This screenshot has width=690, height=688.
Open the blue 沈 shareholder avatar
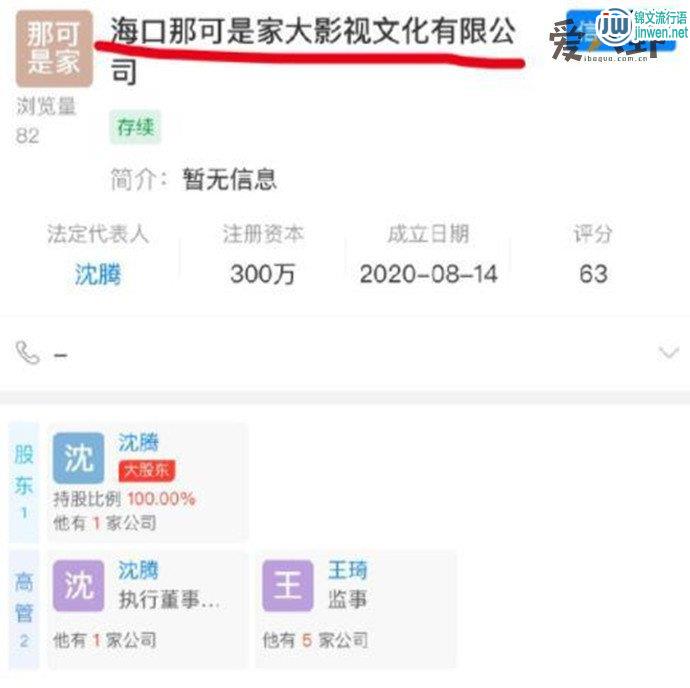(78, 458)
